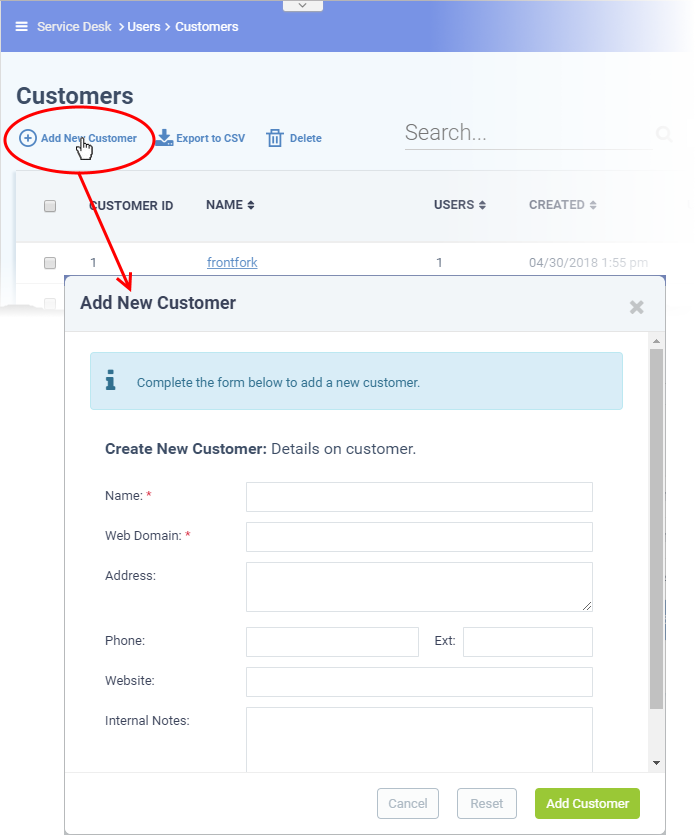Click the search magnifier icon
Screen dimensions: 700x839
(664, 134)
